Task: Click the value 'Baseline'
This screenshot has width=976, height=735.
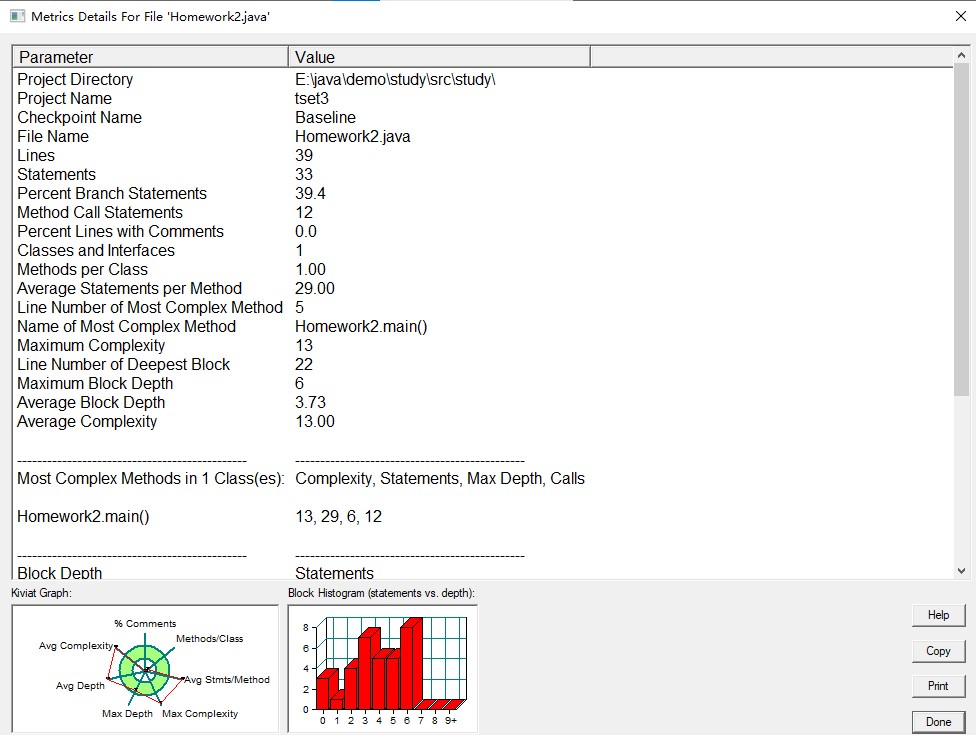Action: point(326,117)
